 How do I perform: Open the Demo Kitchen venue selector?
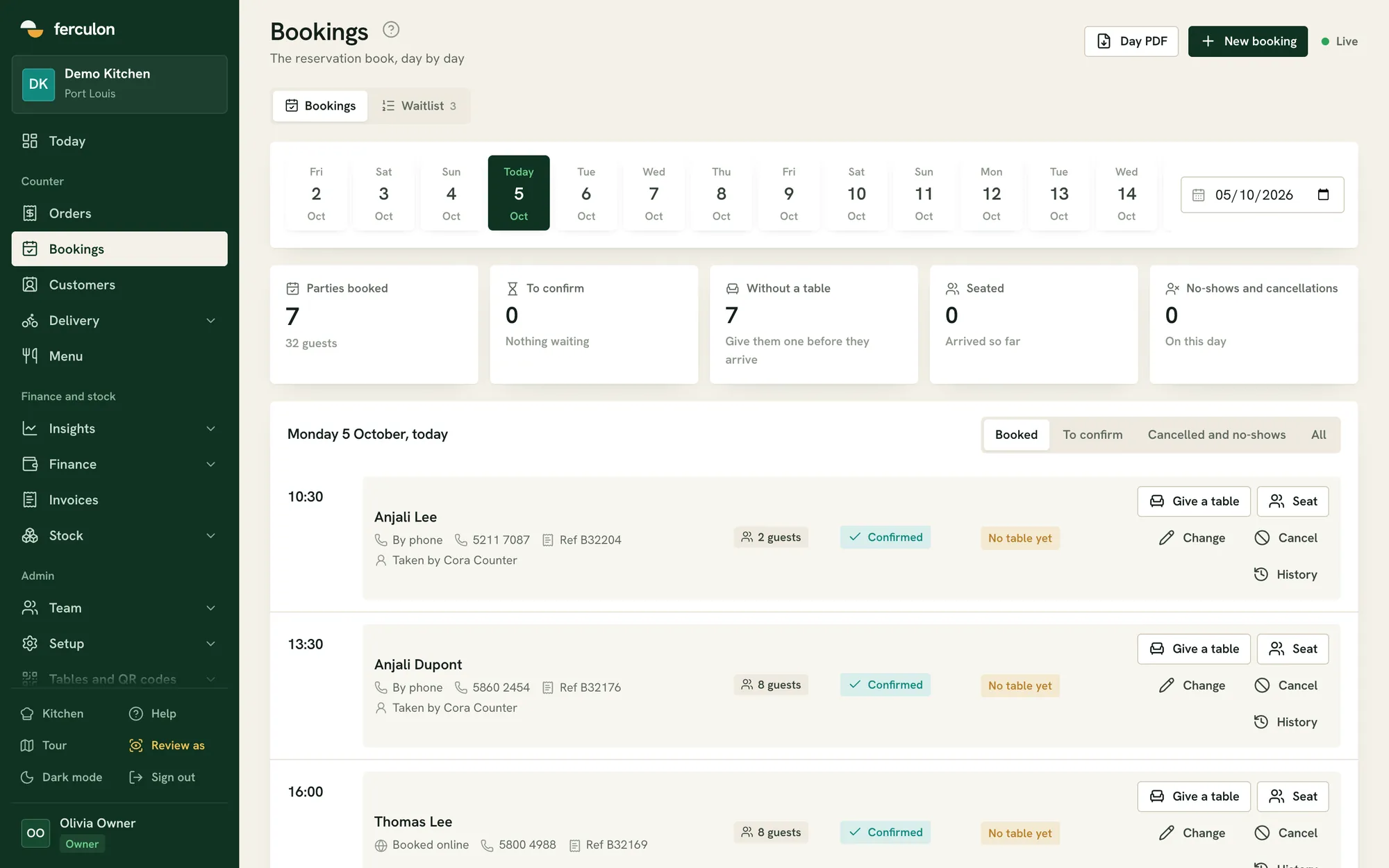(x=119, y=84)
